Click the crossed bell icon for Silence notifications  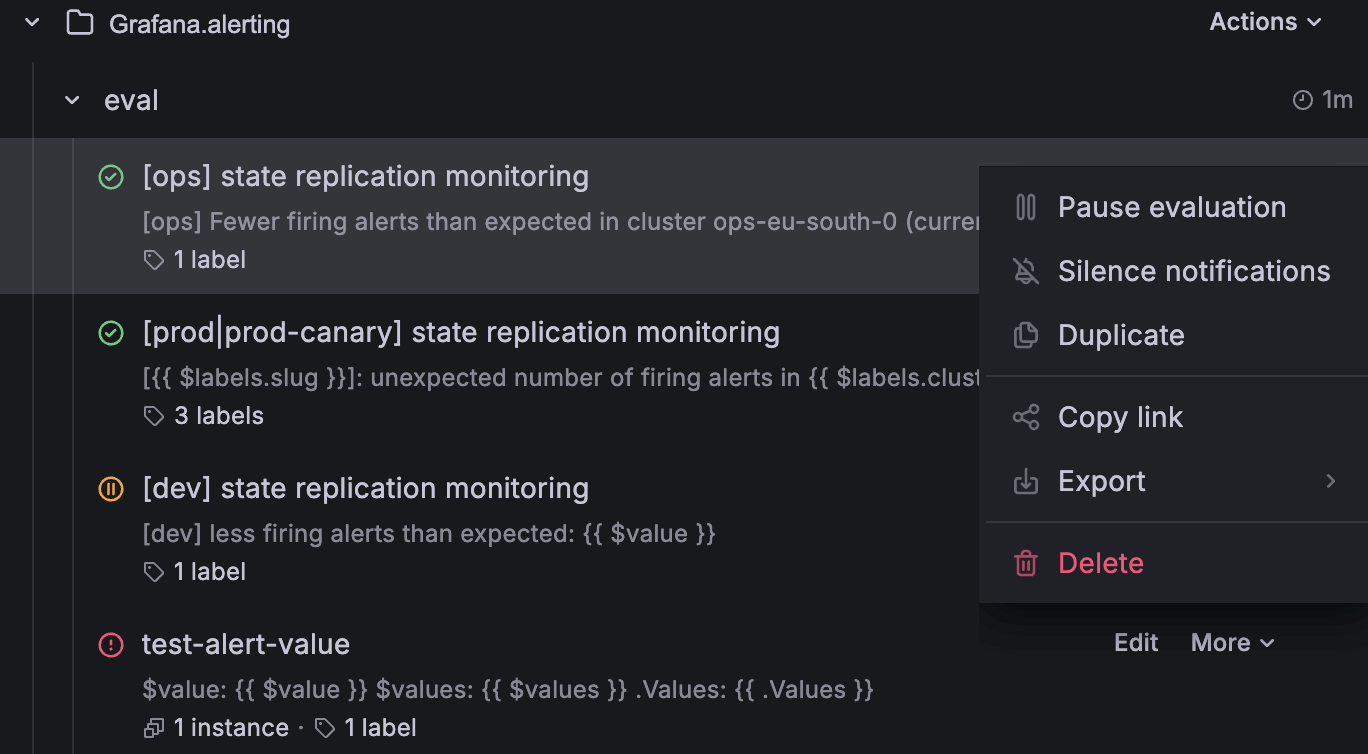click(x=1025, y=270)
